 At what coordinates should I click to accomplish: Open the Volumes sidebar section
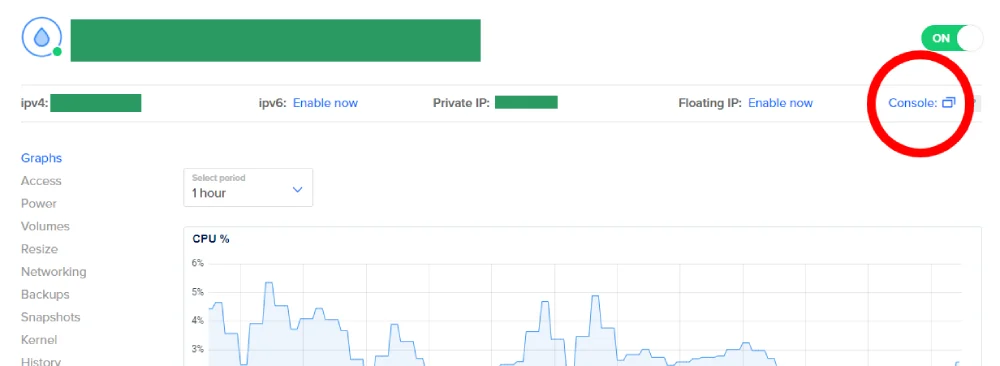(45, 226)
